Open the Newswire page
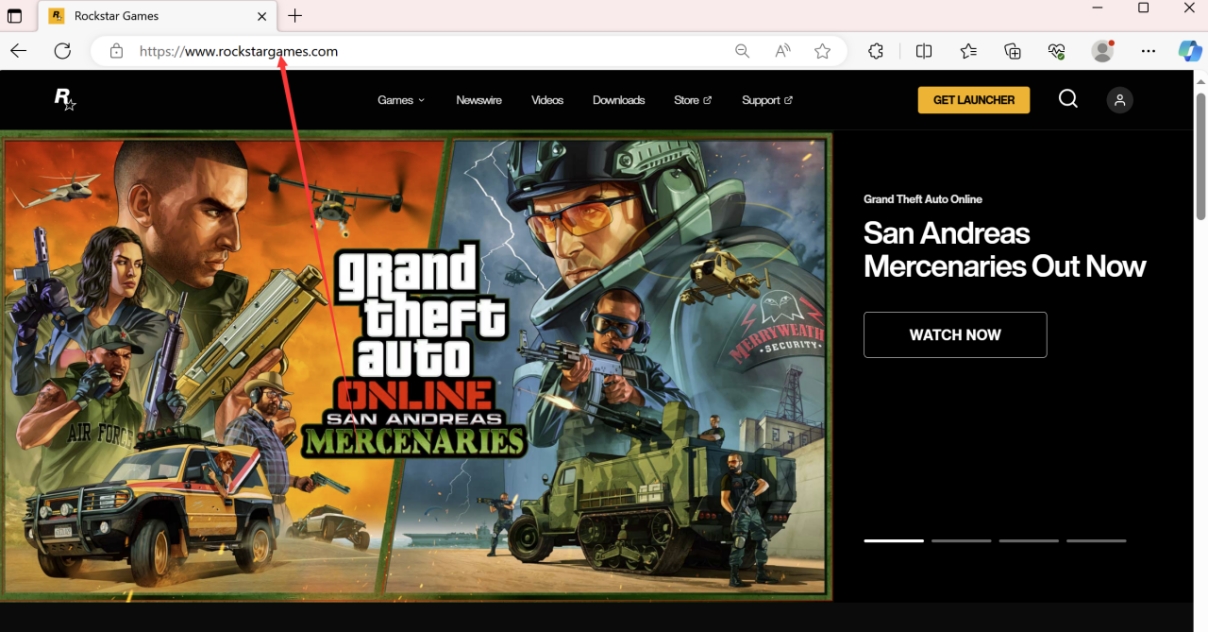 (479, 100)
